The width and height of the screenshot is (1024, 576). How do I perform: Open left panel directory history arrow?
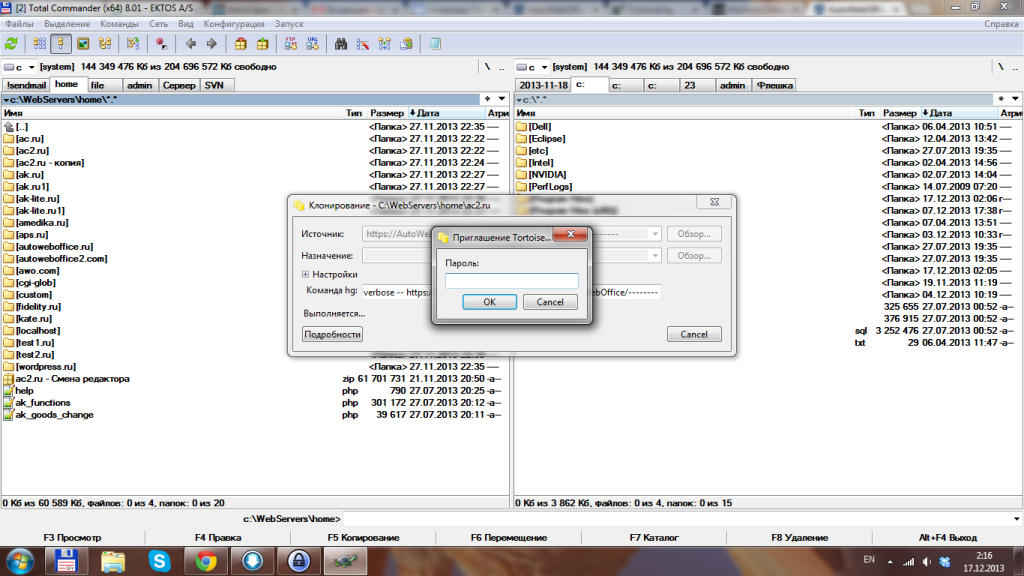[502, 99]
